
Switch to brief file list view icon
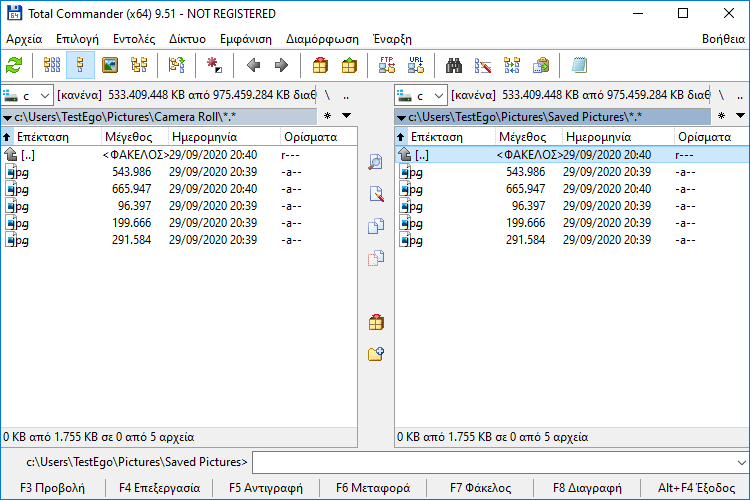pyautogui.click(x=52, y=65)
